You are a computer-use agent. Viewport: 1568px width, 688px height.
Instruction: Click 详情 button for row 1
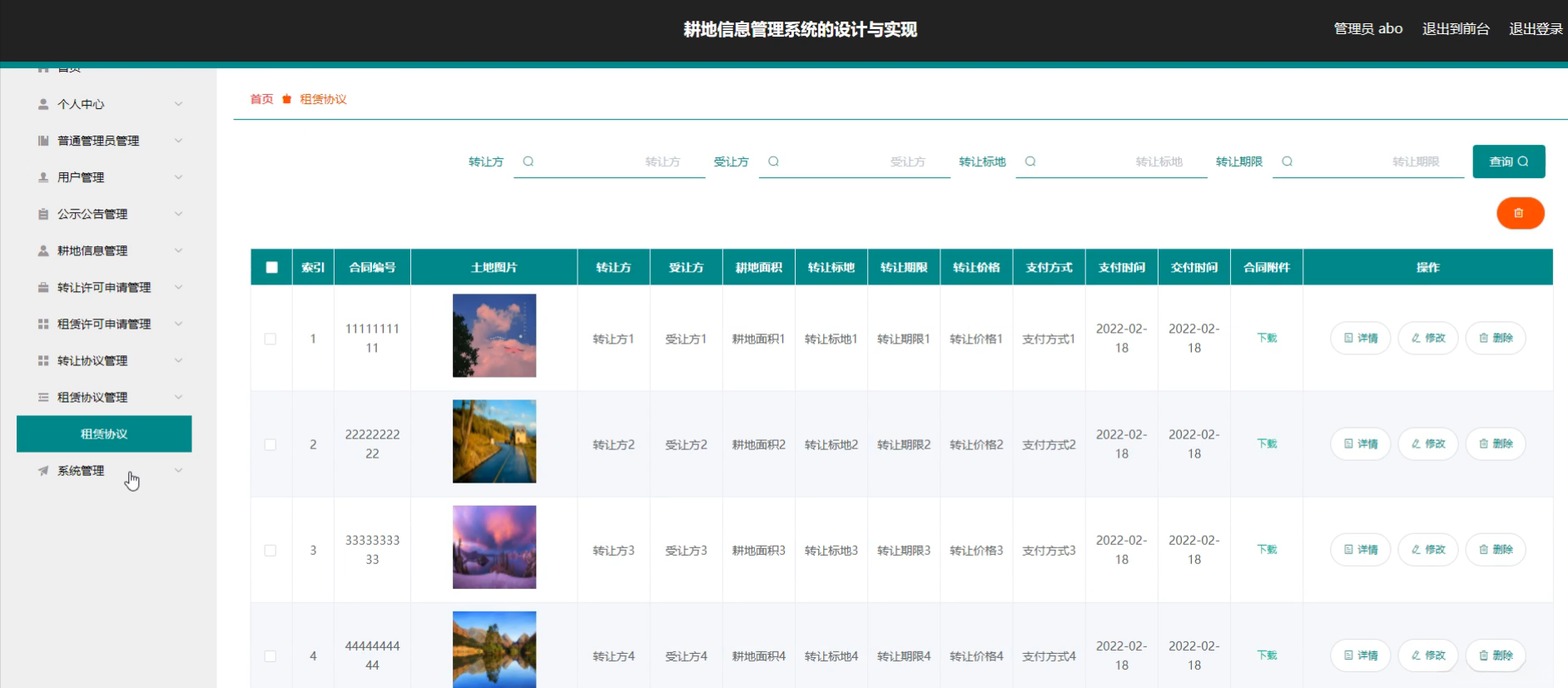pos(1361,338)
